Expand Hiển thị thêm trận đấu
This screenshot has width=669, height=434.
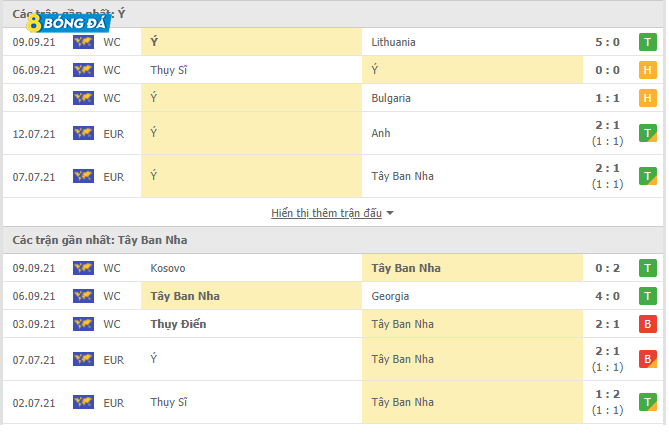[327, 213]
